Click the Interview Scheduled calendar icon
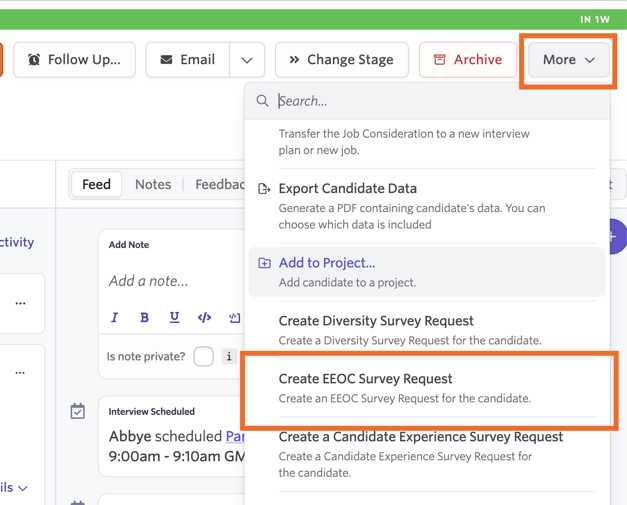This screenshot has width=627, height=505. coord(78,411)
